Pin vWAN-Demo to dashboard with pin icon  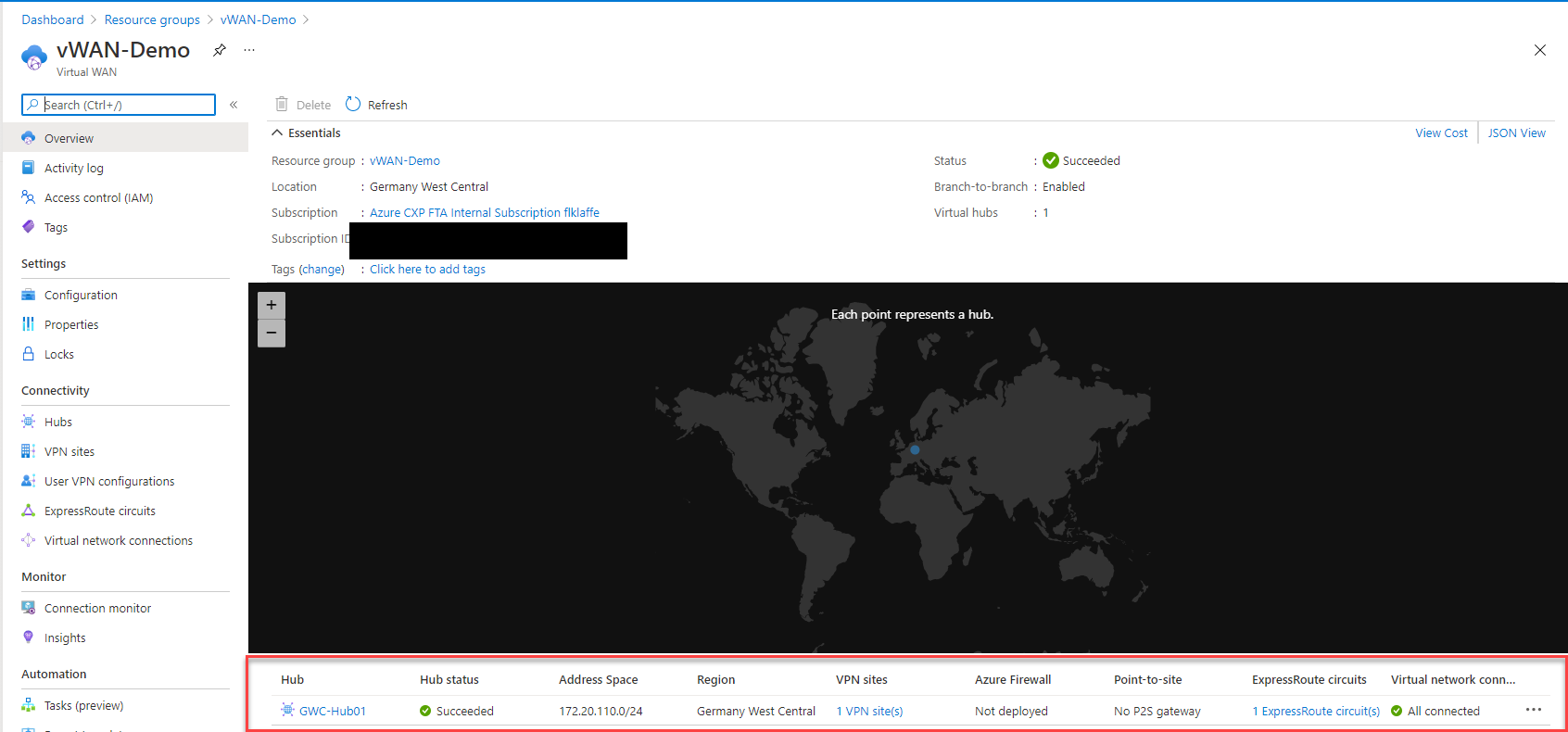pyautogui.click(x=220, y=50)
